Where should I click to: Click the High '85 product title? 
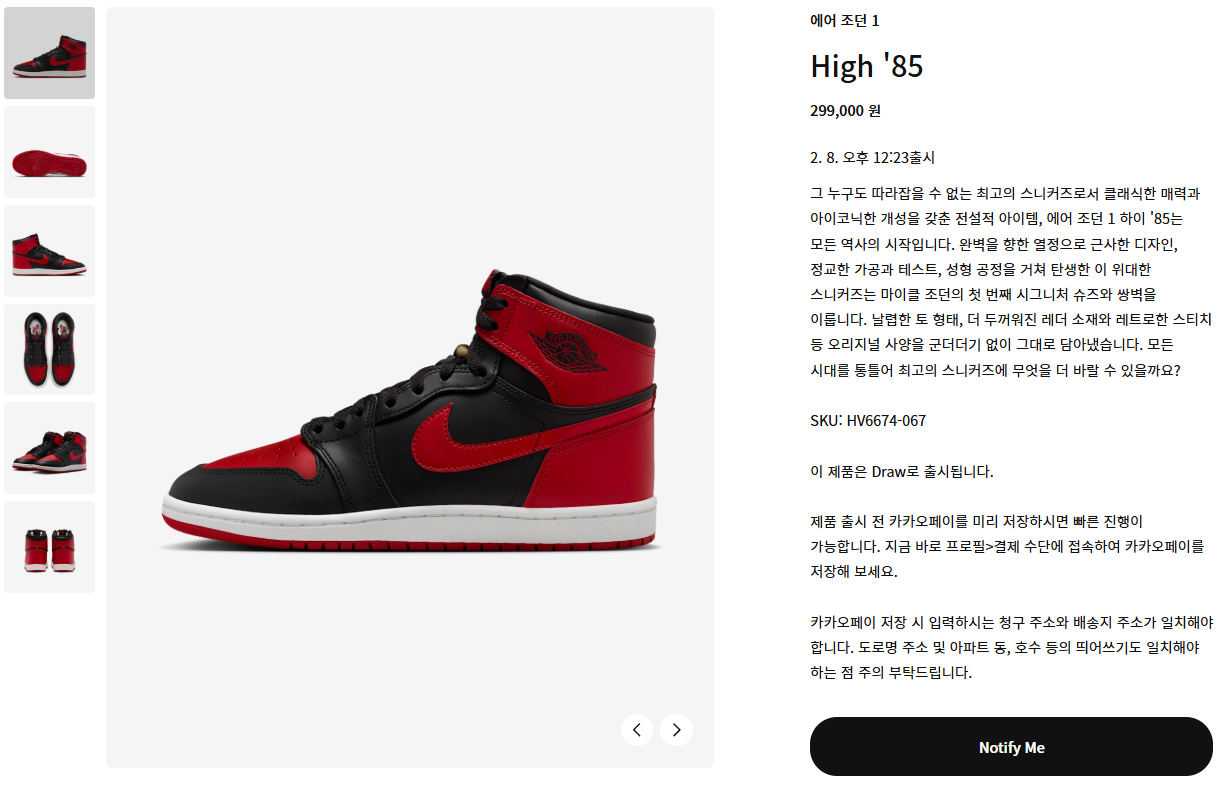(866, 66)
